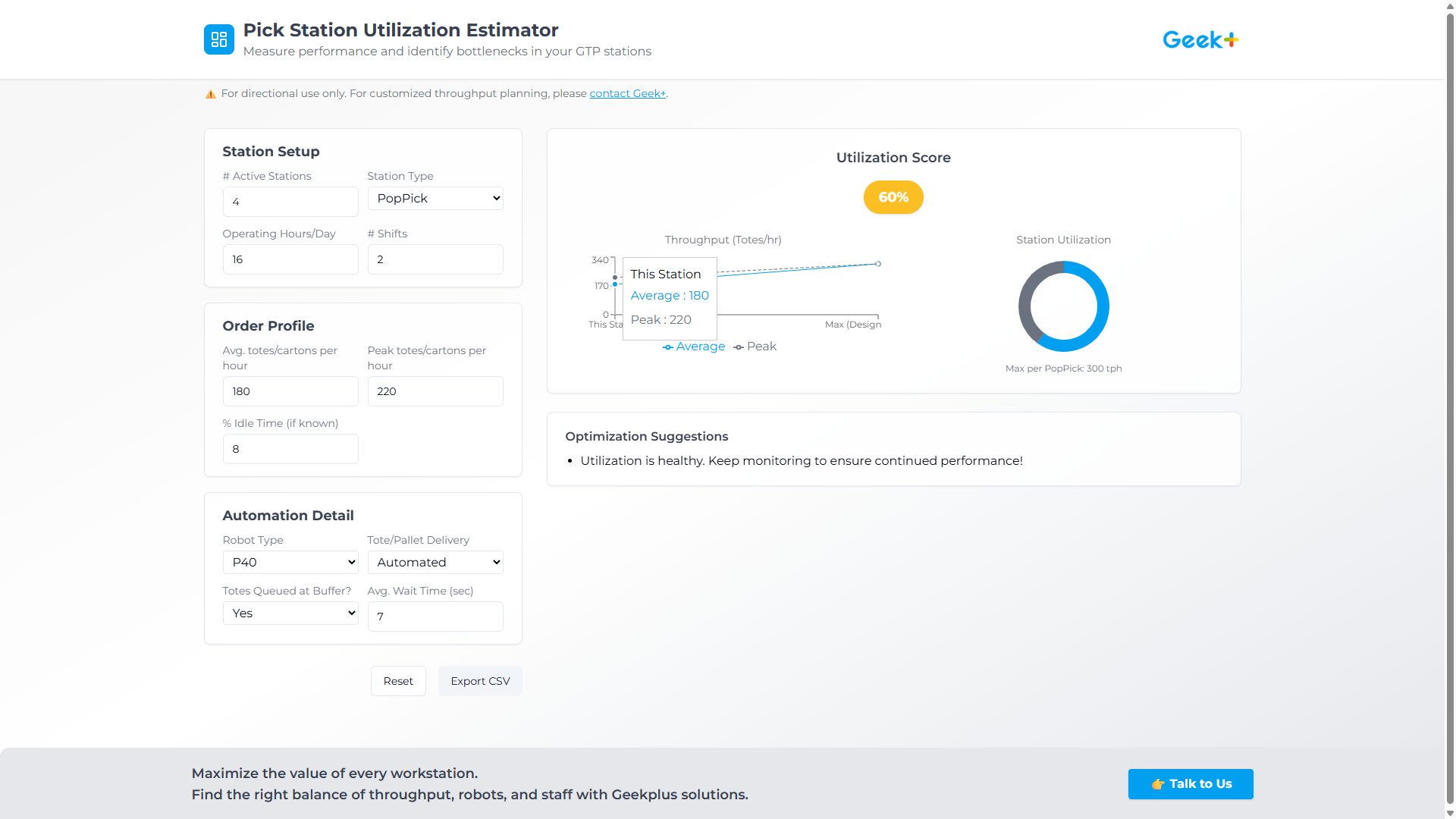Click the yellow 60% Utilization Score badge
1456x819 pixels.
tap(893, 197)
